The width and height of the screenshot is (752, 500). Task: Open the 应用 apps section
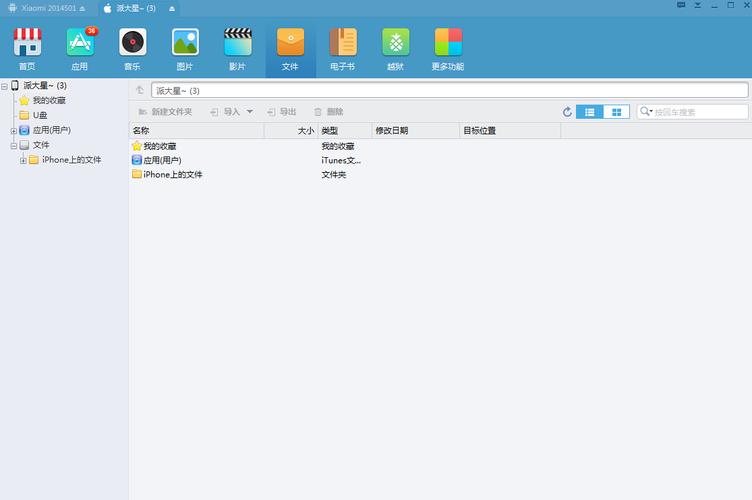pyautogui.click(x=80, y=48)
